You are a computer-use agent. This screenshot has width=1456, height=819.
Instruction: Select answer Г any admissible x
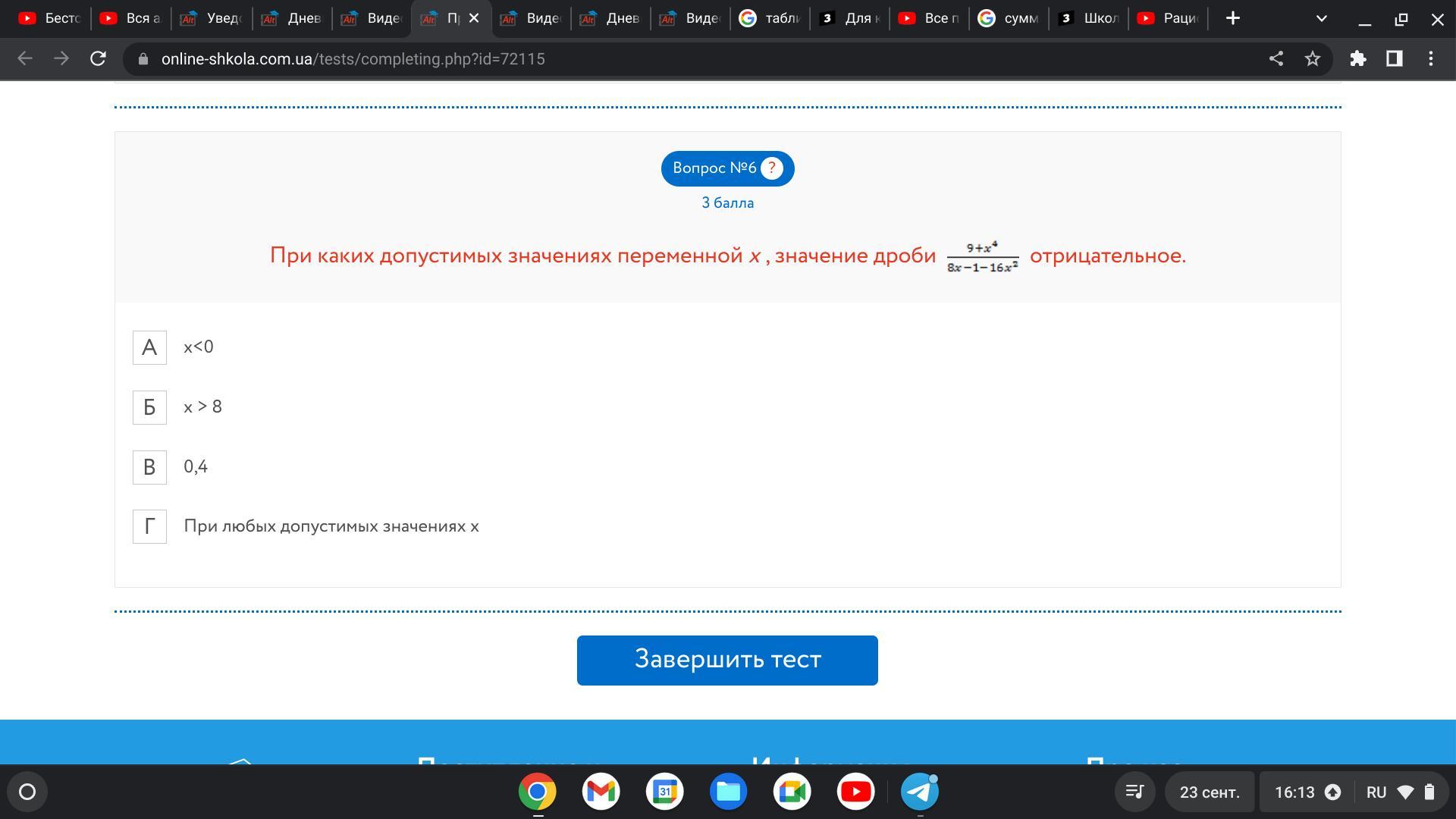point(149,526)
